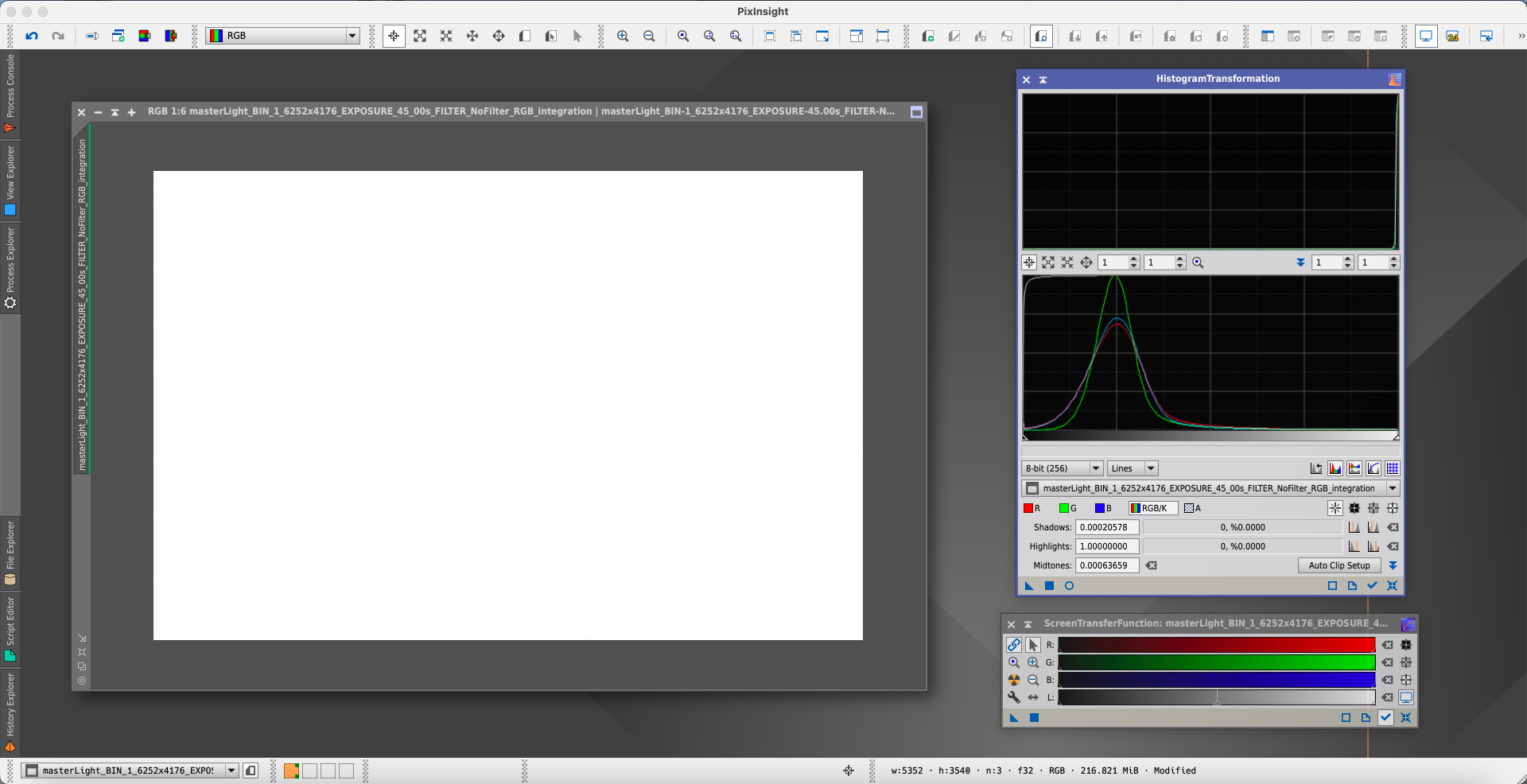Screen dimensions: 1527x784
Task: Open the Process Explorer side tab
Action: point(10,268)
